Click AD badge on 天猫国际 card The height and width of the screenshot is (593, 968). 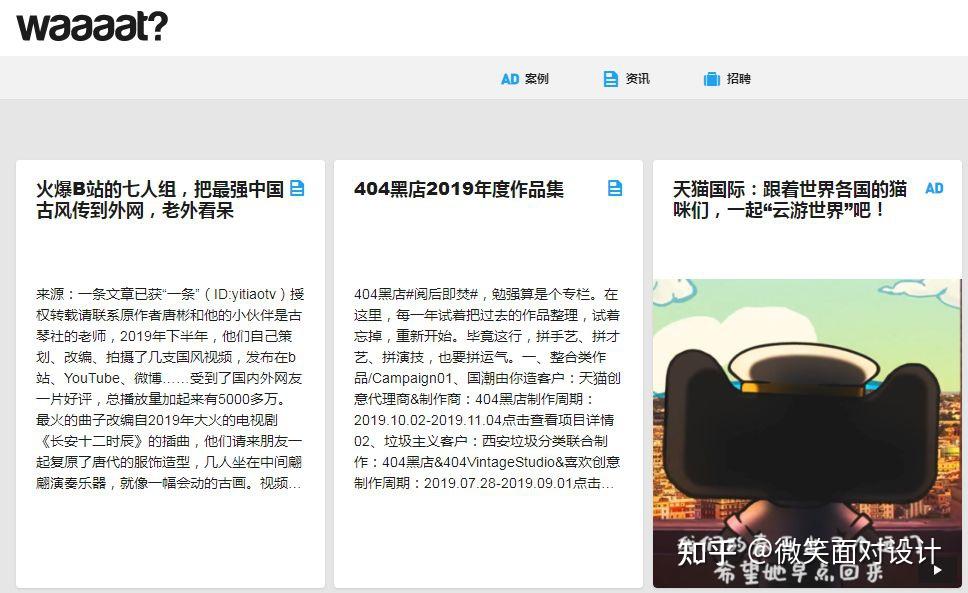point(934,188)
